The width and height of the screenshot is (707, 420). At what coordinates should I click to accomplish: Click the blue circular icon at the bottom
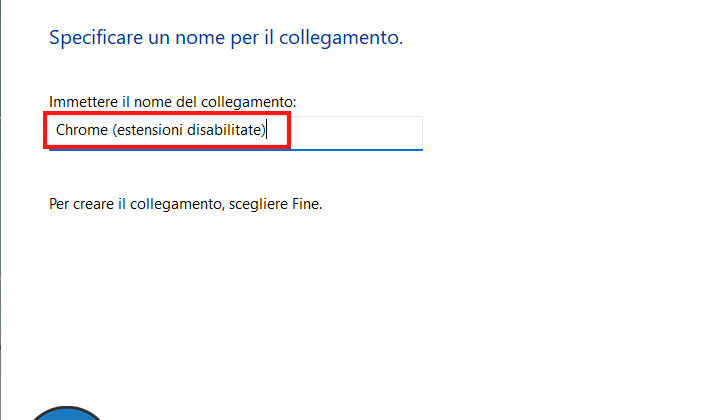pos(68,414)
